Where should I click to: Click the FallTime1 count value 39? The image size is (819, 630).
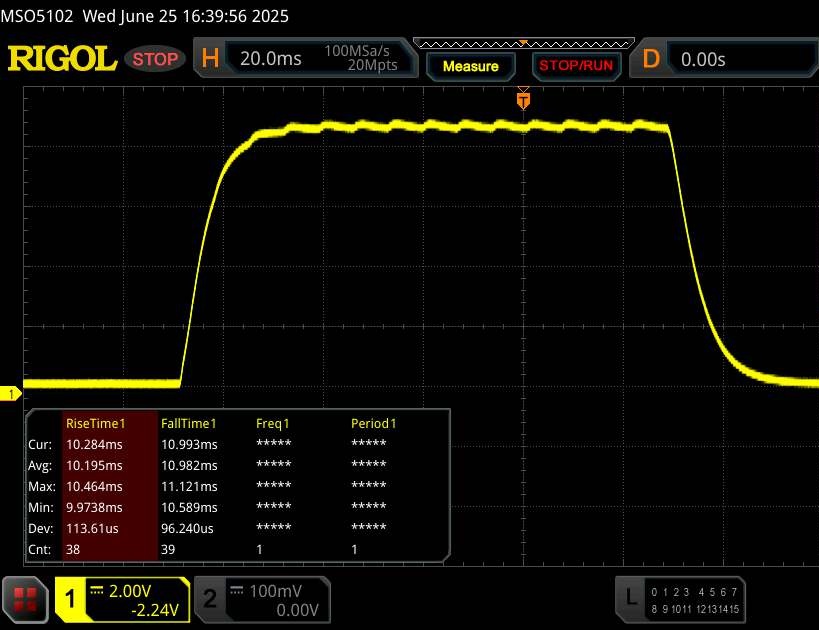click(x=168, y=549)
